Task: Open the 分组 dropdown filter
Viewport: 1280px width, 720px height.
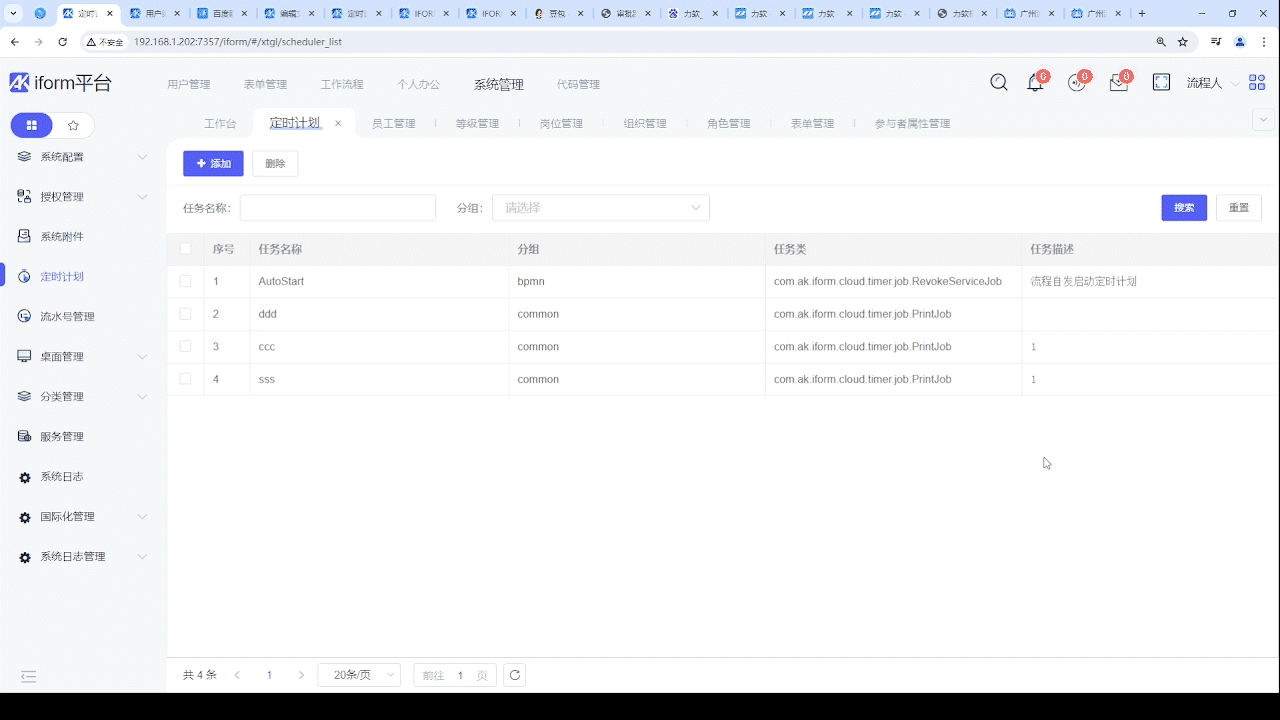Action: click(x=600, y=208)
